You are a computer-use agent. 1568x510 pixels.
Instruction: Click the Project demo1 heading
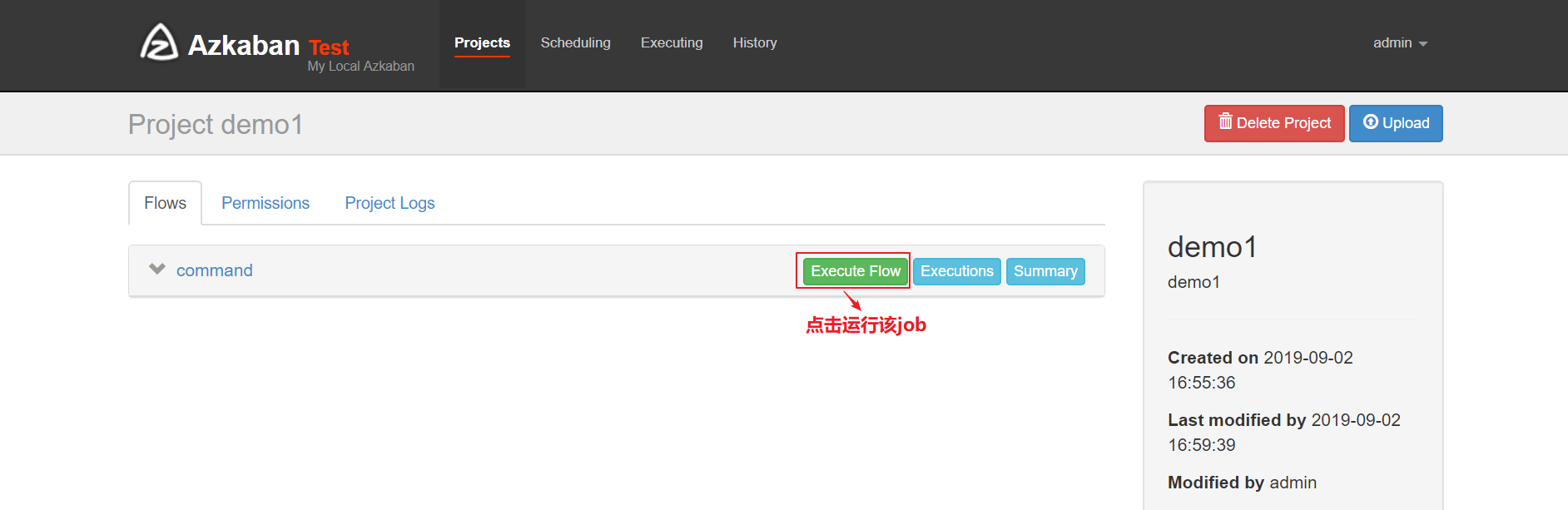(x=216, y=124)
